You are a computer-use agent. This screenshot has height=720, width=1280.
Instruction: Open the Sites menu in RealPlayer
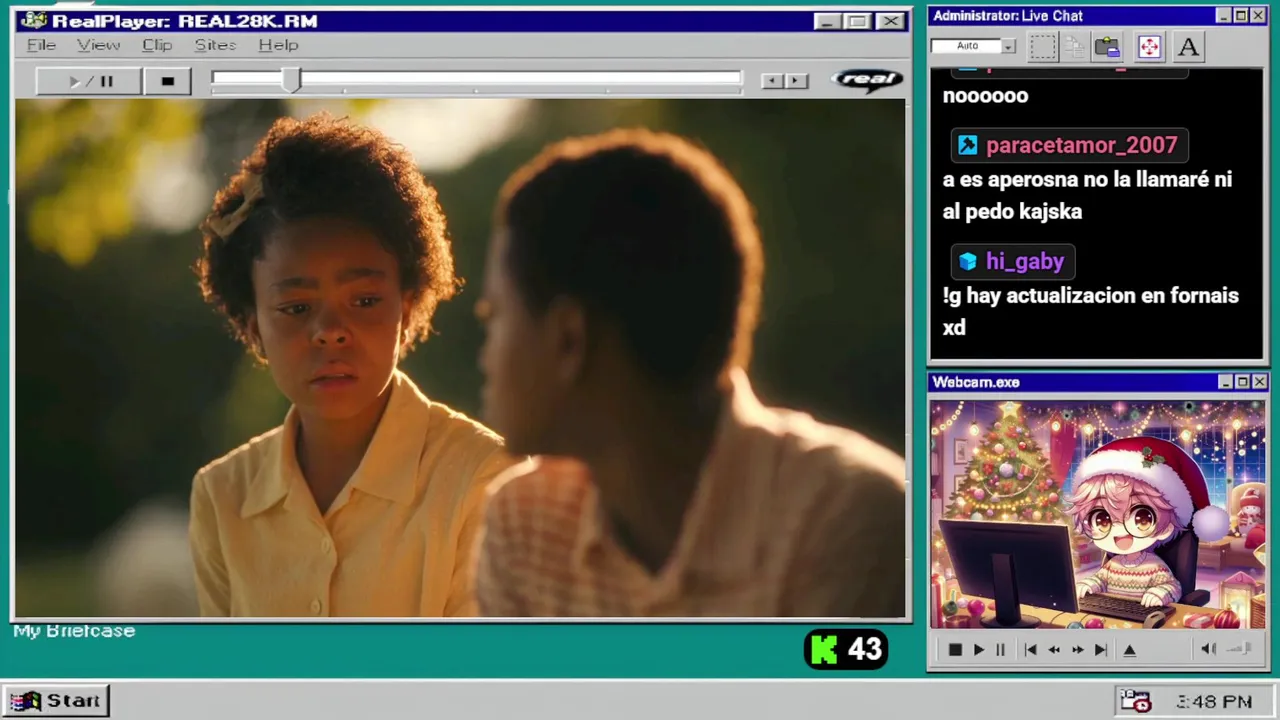(x=215, y=45)
